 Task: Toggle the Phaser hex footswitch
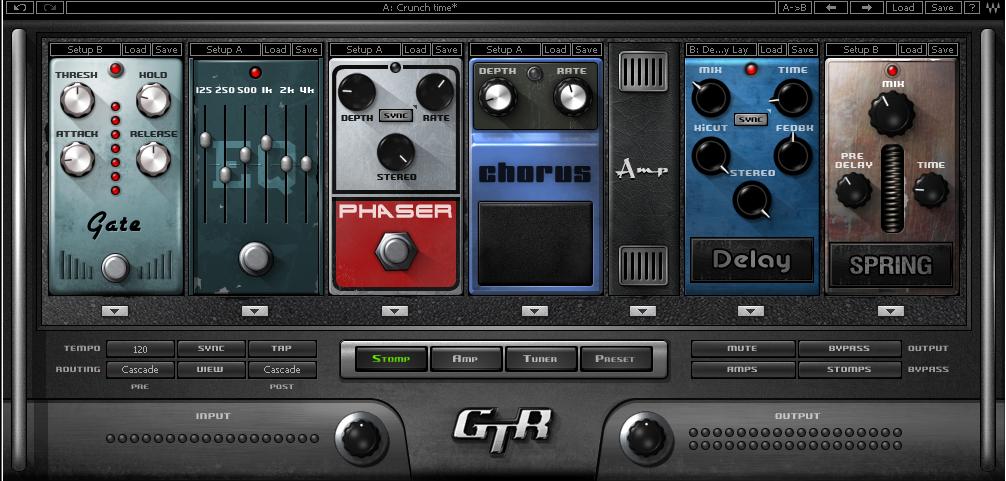point(396,251)
